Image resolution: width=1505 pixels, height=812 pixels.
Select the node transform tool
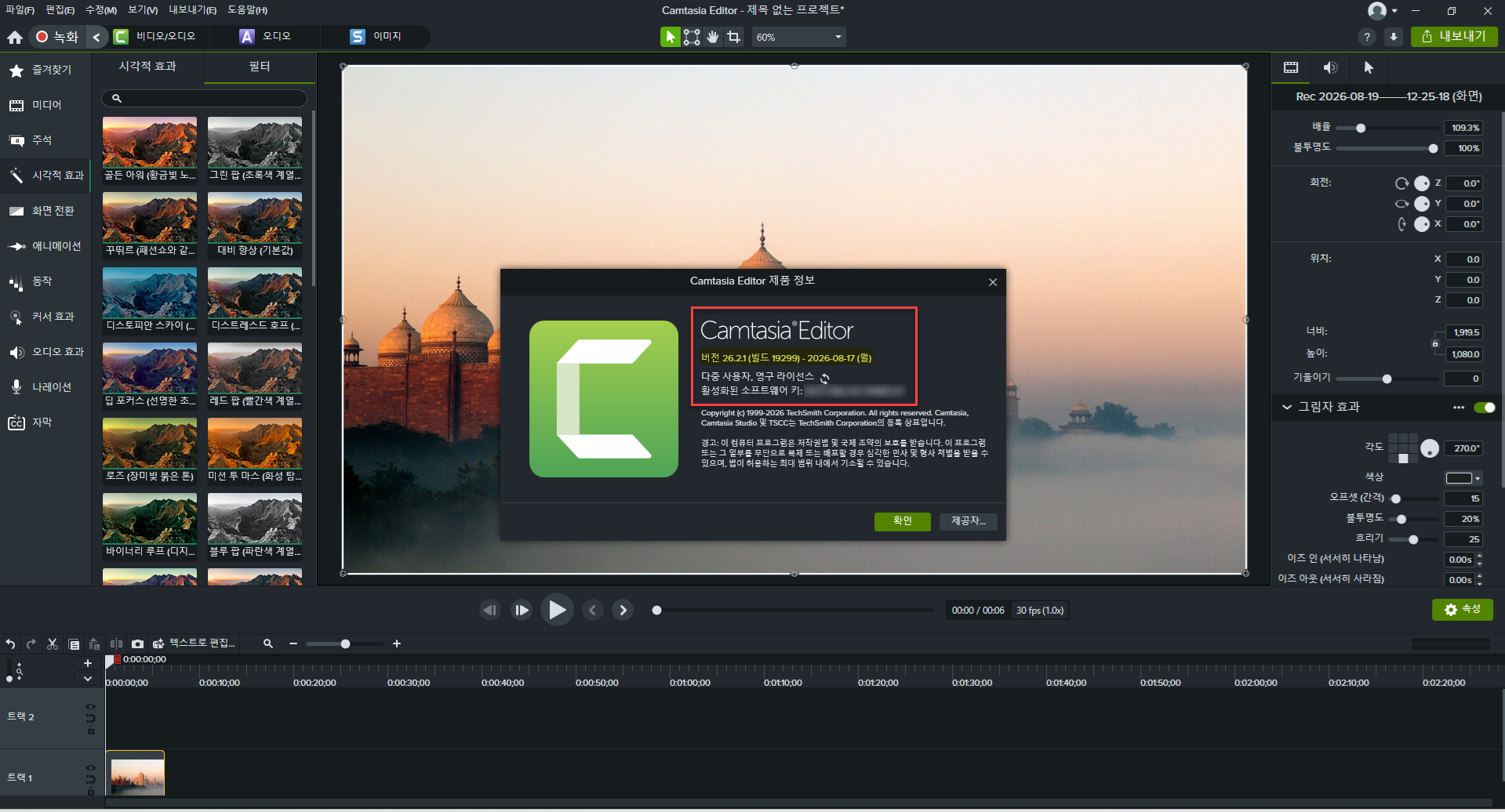(x=692, y=37)
